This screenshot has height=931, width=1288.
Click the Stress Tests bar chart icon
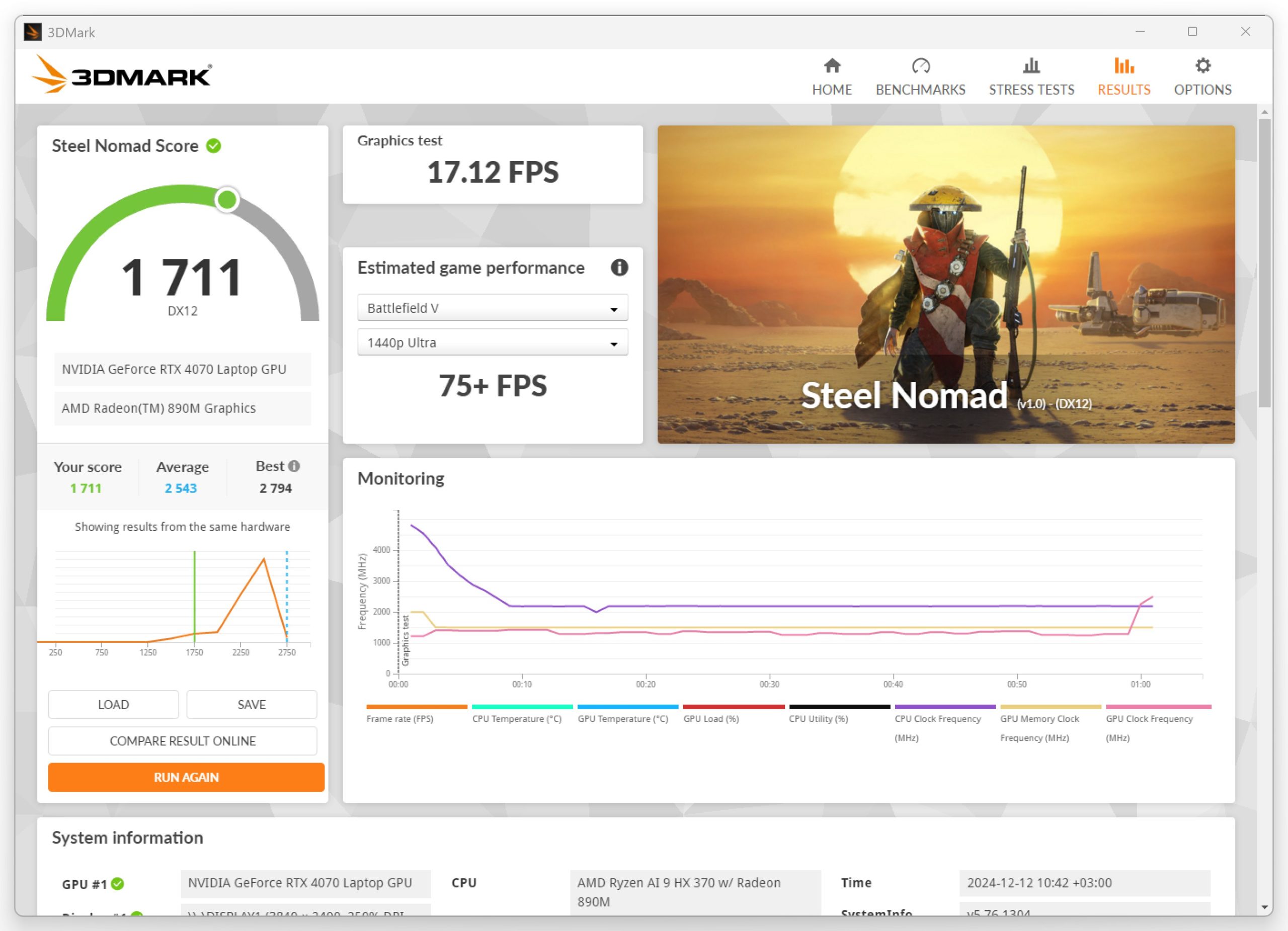tap(1031, 66)
